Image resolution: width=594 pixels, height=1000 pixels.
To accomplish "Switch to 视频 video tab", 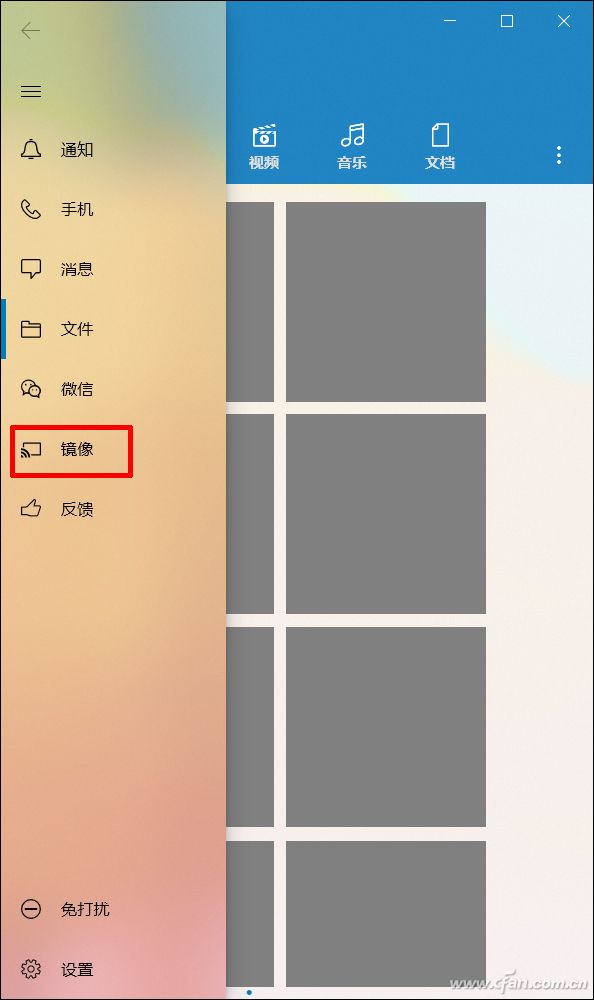I will click(x=264, y=147).
